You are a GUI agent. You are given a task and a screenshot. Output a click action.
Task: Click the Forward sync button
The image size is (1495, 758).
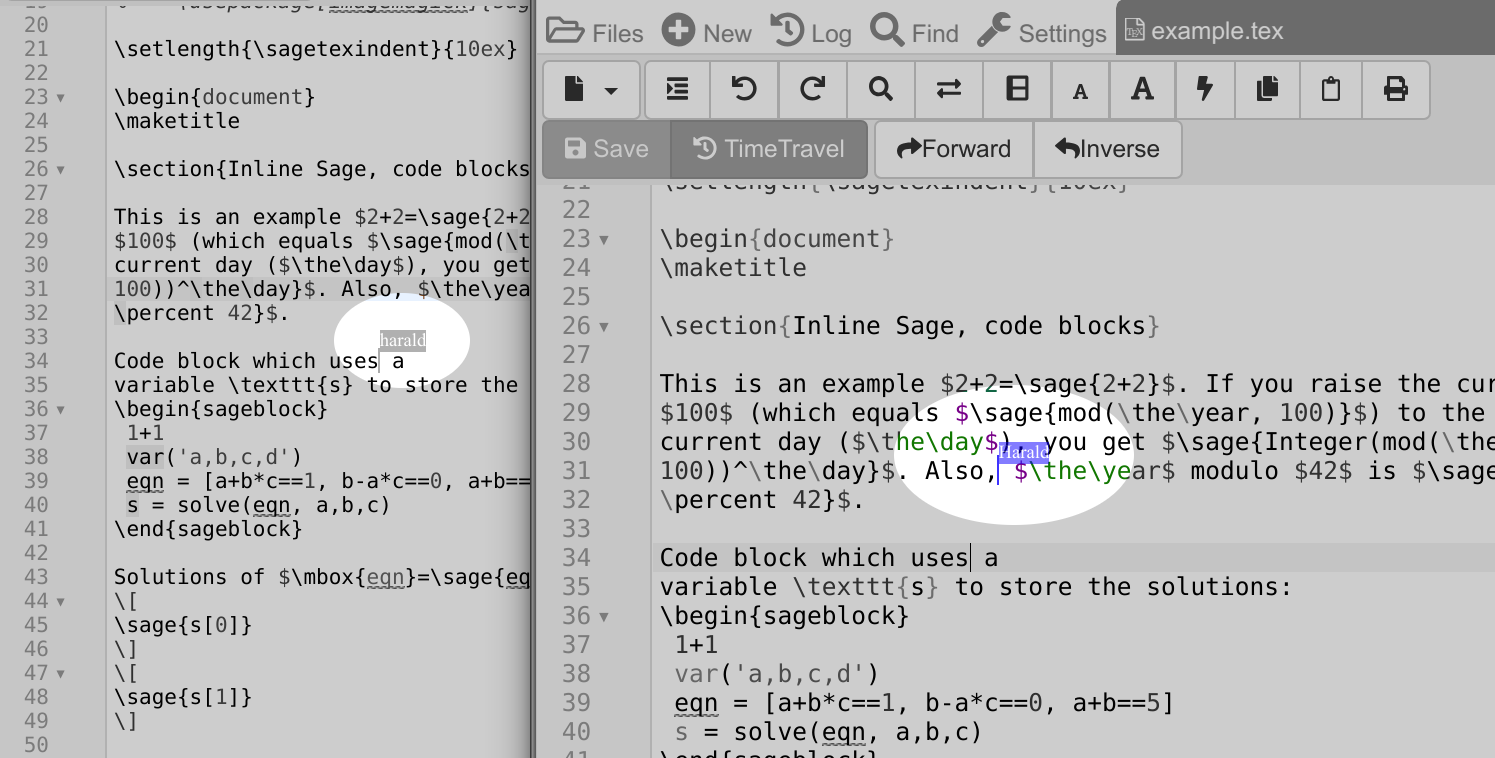(954, 149)
